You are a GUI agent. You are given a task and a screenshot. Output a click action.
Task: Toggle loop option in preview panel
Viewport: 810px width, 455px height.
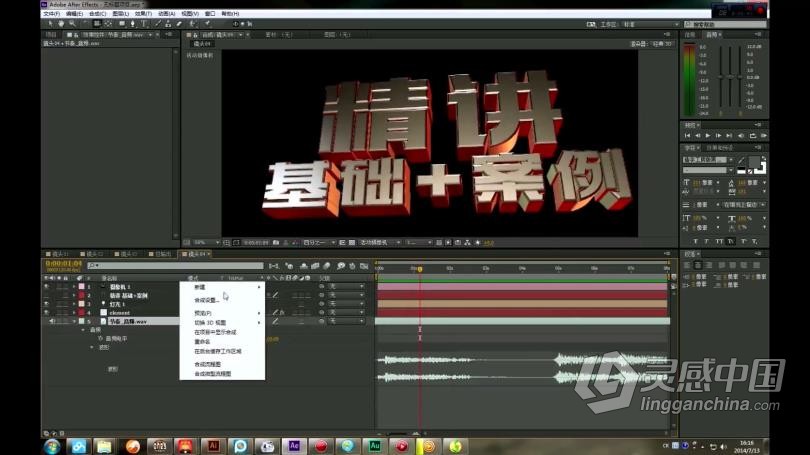[753, 135]
